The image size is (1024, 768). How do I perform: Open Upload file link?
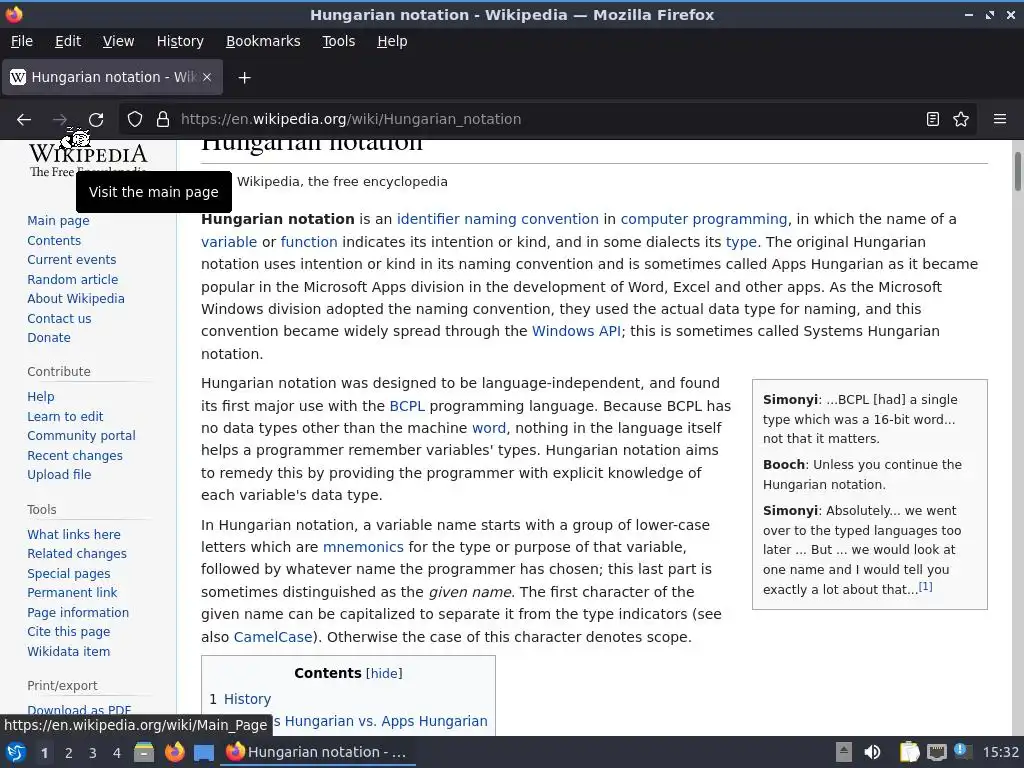click(x=59, y=475)
